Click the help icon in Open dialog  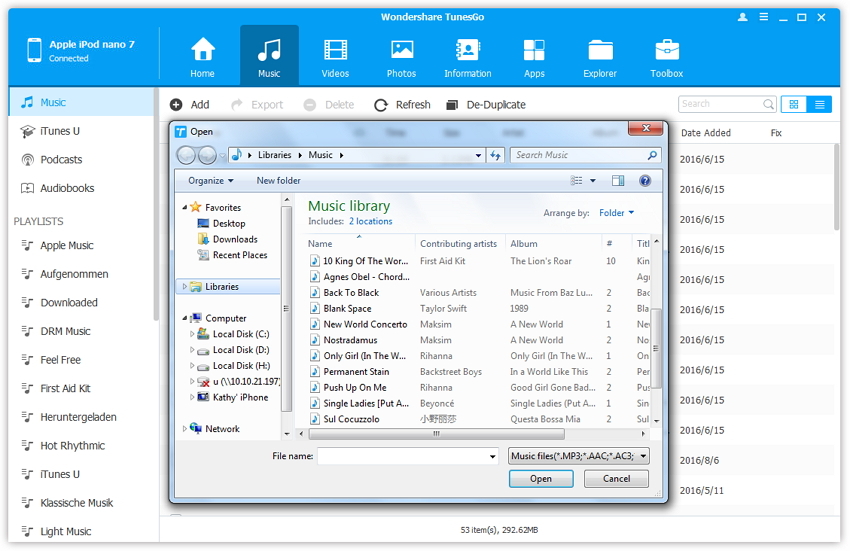[645, 181]
